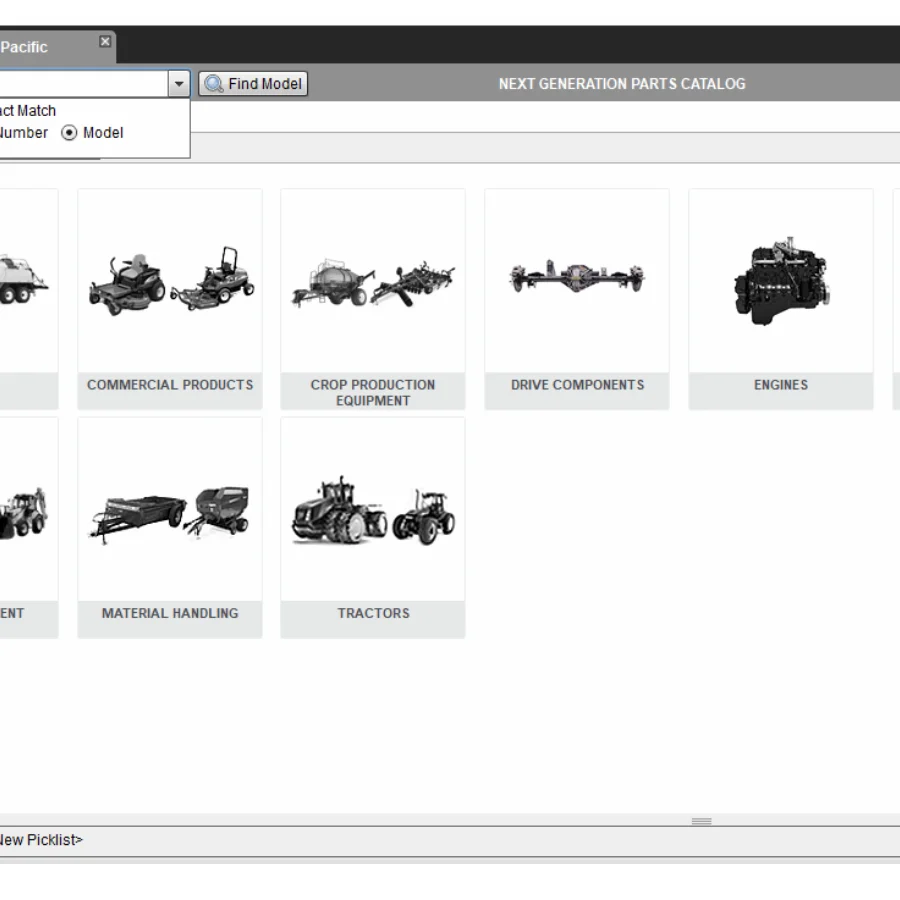The image size is (900, 900).
Task: Grab the picklist panel splitter handle
Action: coord(701,821)
